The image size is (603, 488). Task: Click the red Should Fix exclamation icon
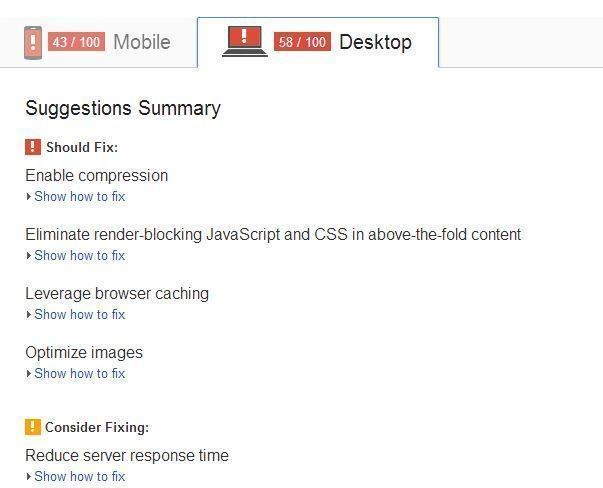click(x=33, y=147)
